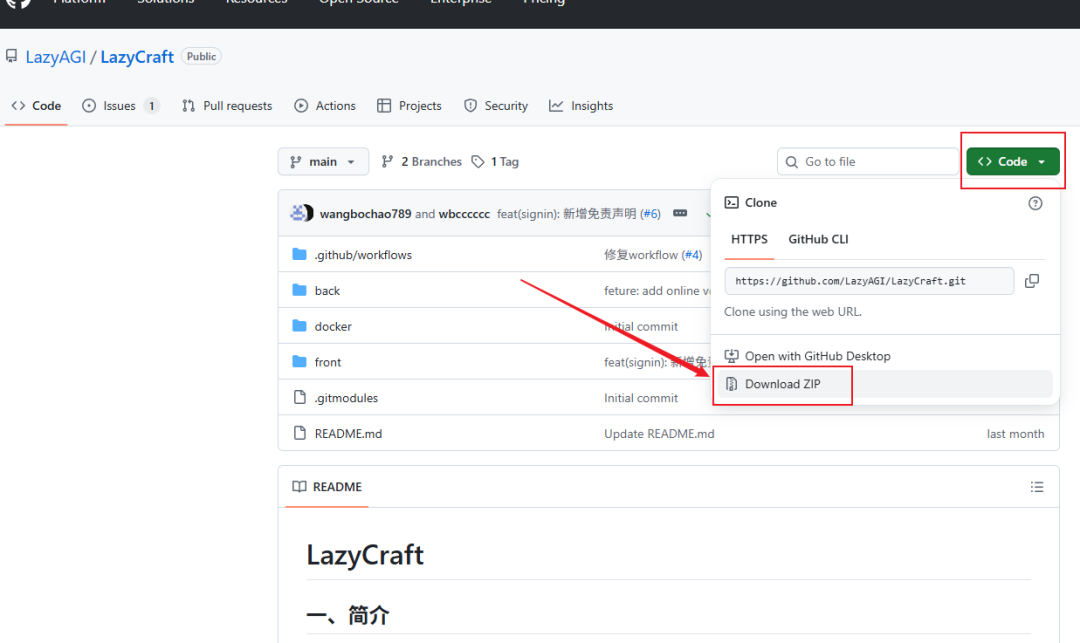Viewport: 1080px width, 643px height.
Task: Select the HTTPS clone tab
Action: (x=749, y=239)
